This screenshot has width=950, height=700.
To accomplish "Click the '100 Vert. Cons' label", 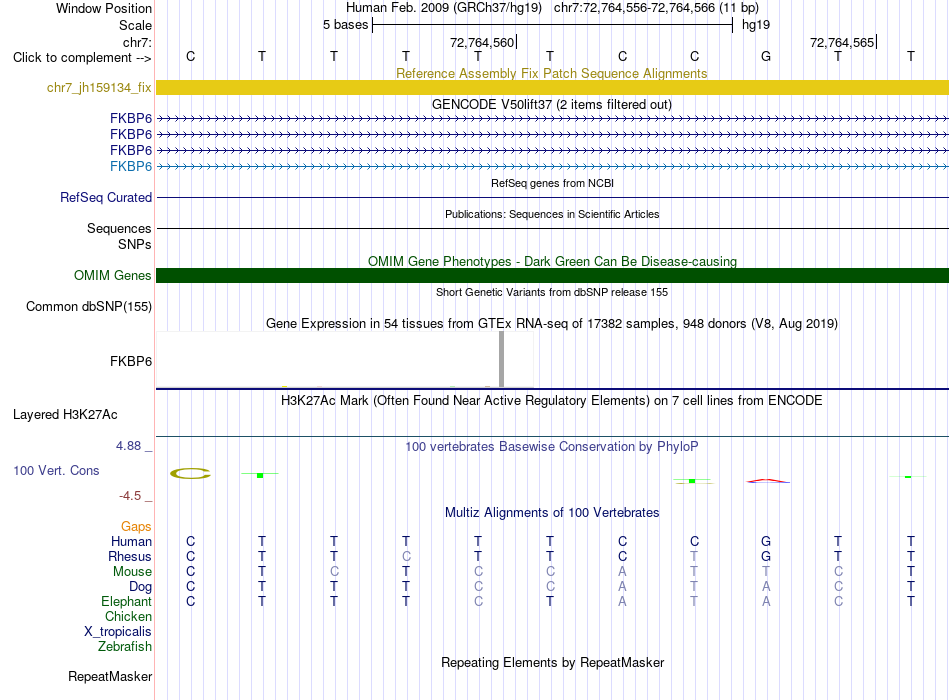I will tap(56, 470).
